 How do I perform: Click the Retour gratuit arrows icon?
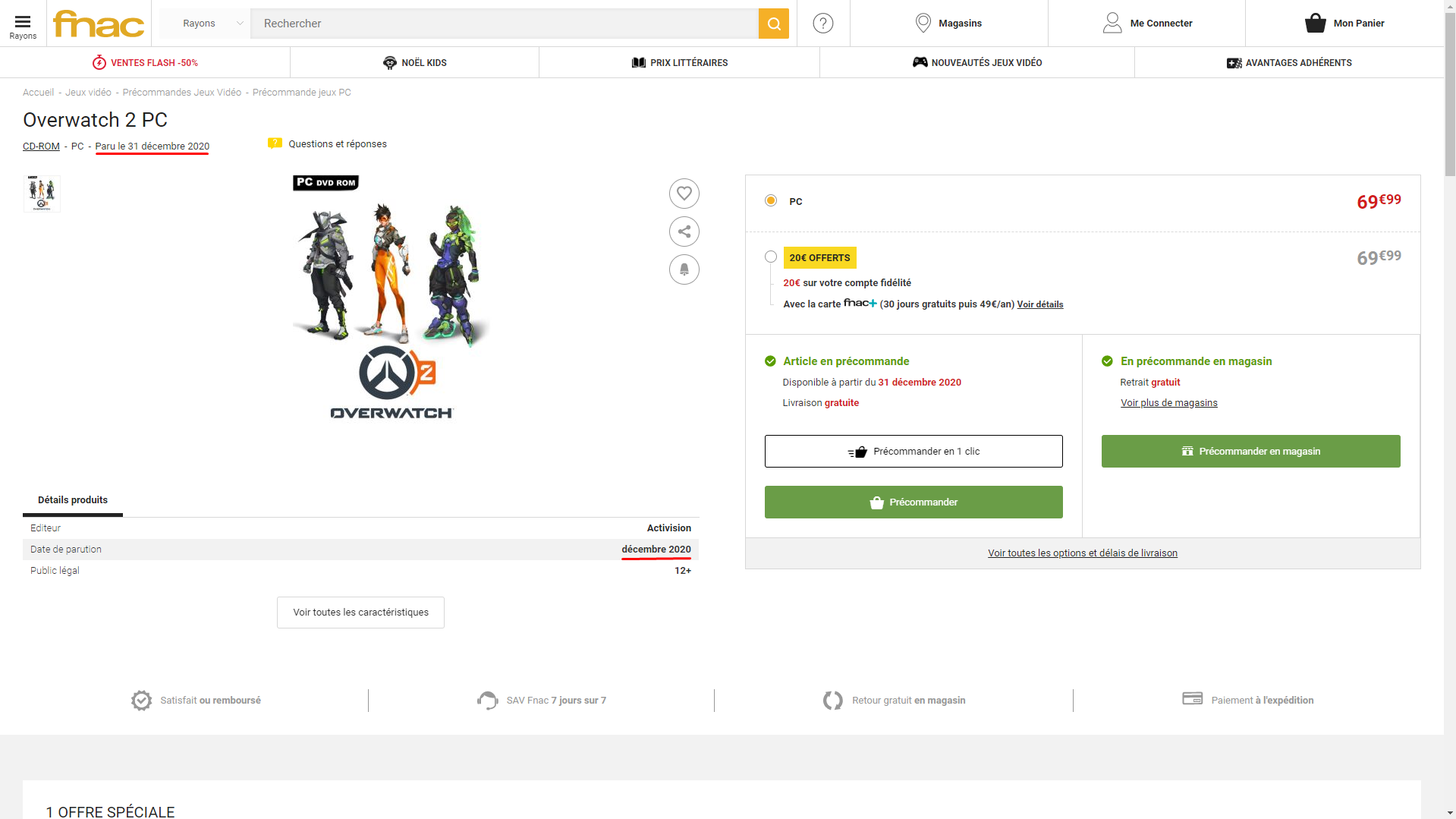(832, 701)
